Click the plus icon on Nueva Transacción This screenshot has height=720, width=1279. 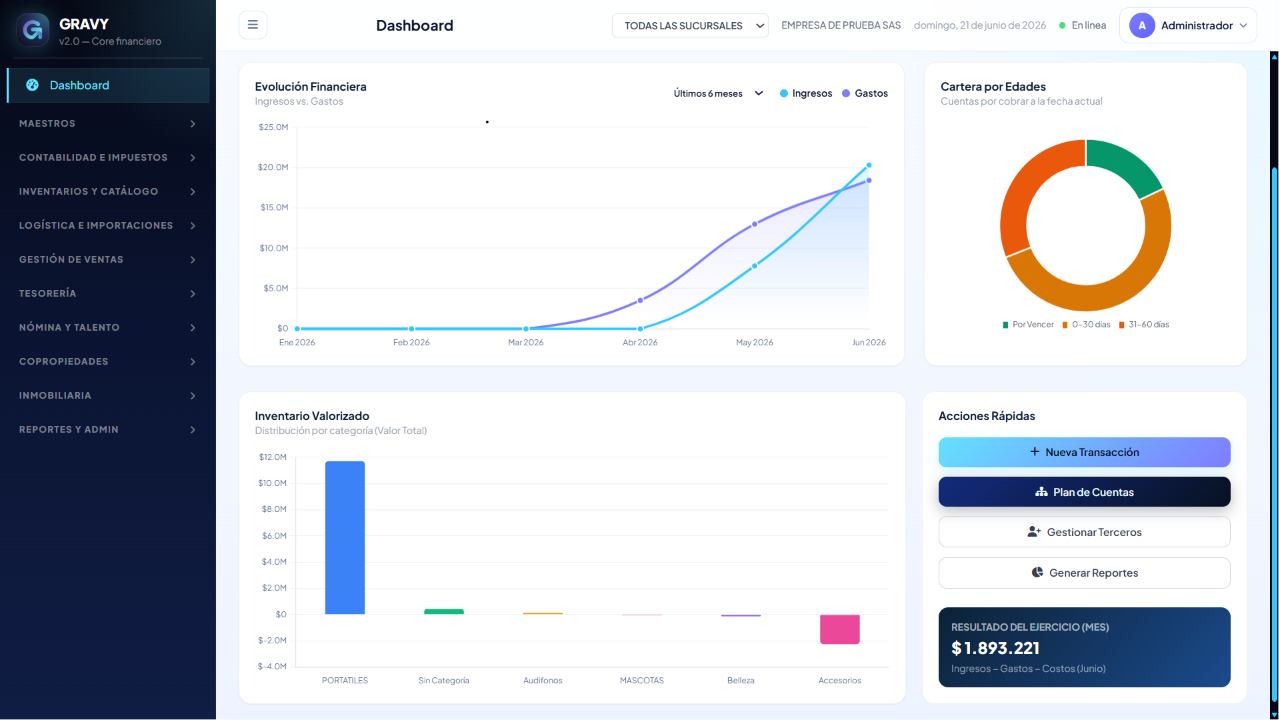[1035, 452]
